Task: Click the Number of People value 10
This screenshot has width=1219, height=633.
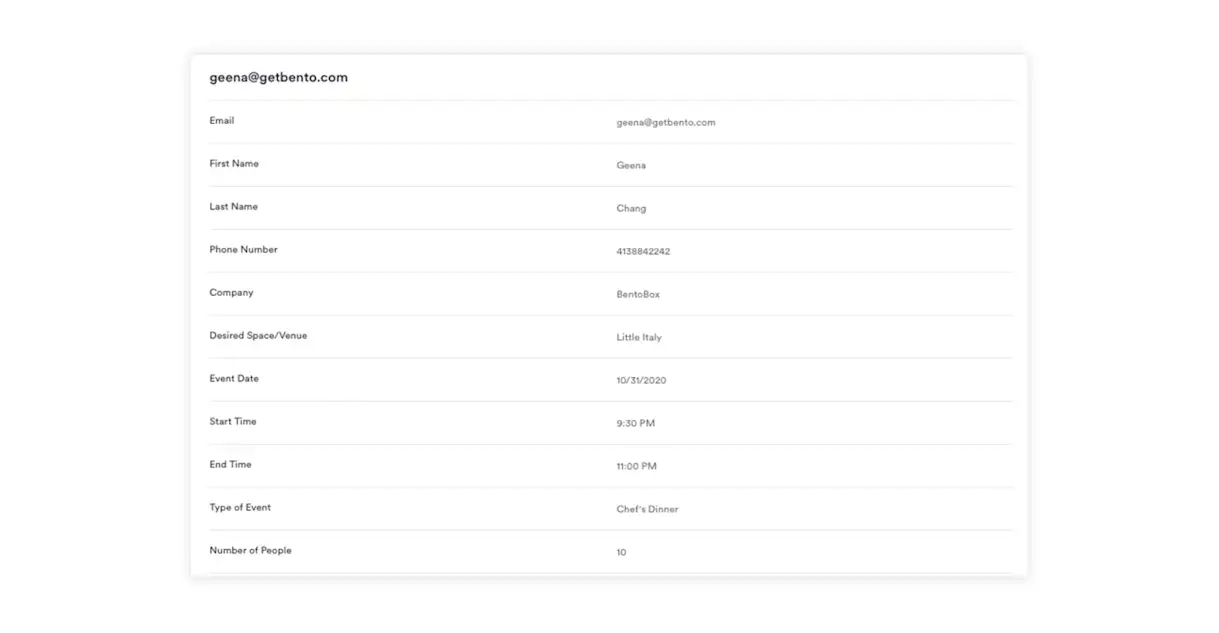Action: pos(621,552)
